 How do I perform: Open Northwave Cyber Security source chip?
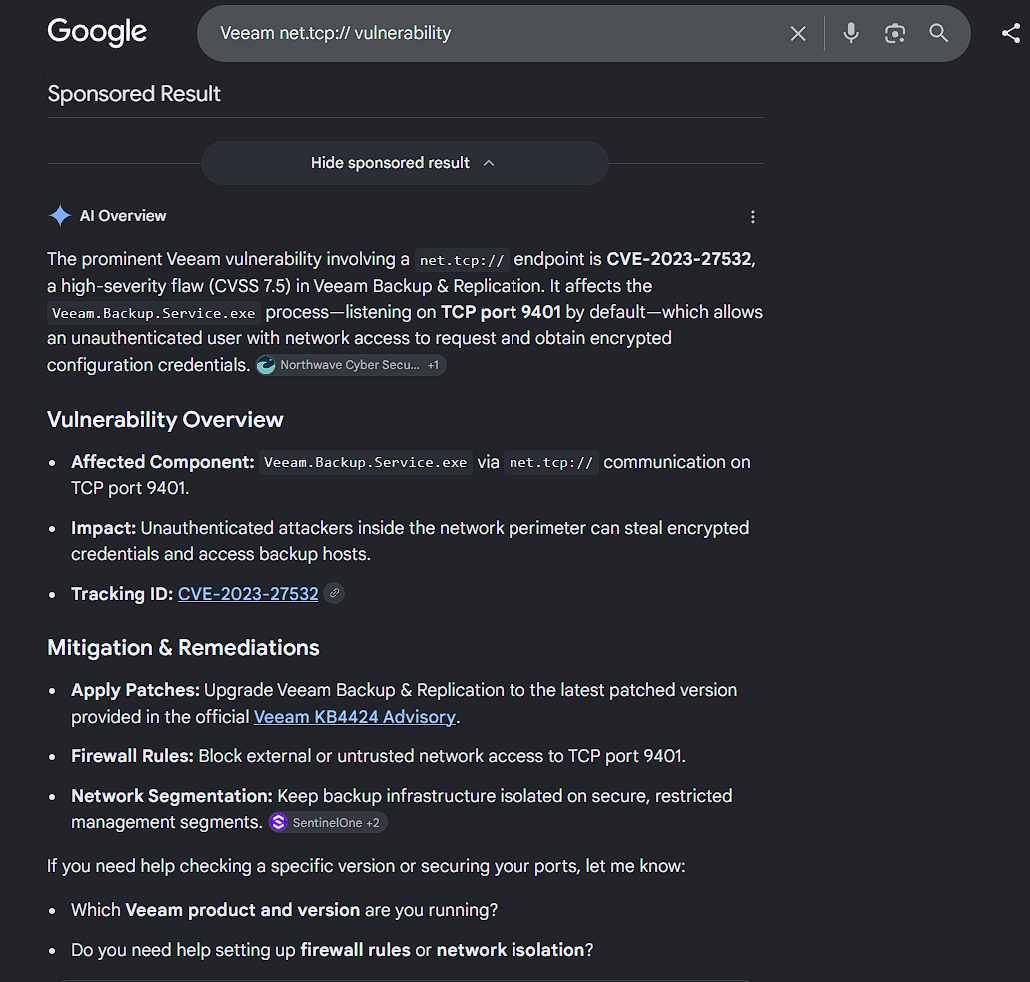351,365
